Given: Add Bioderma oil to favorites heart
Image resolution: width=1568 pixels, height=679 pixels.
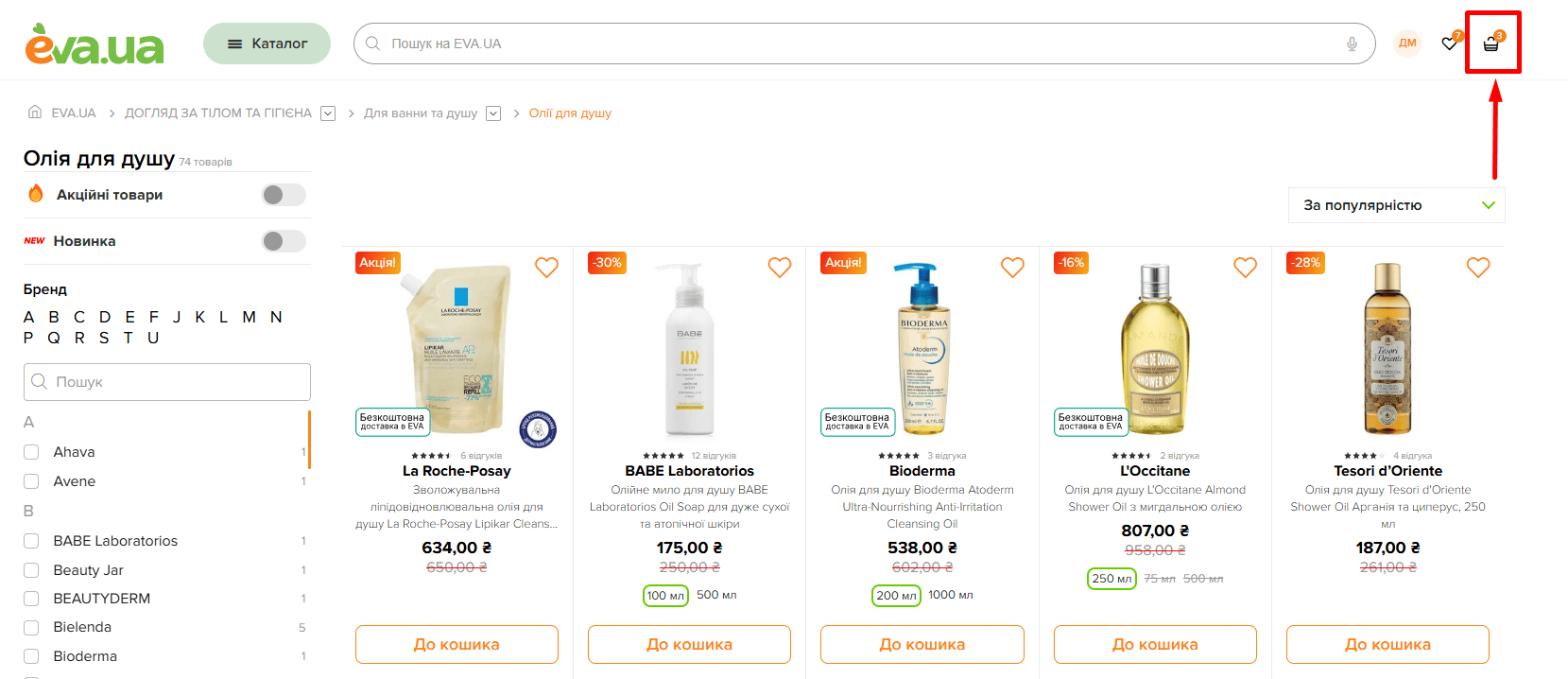Looking at the screenshot, I should point(1012,268).
